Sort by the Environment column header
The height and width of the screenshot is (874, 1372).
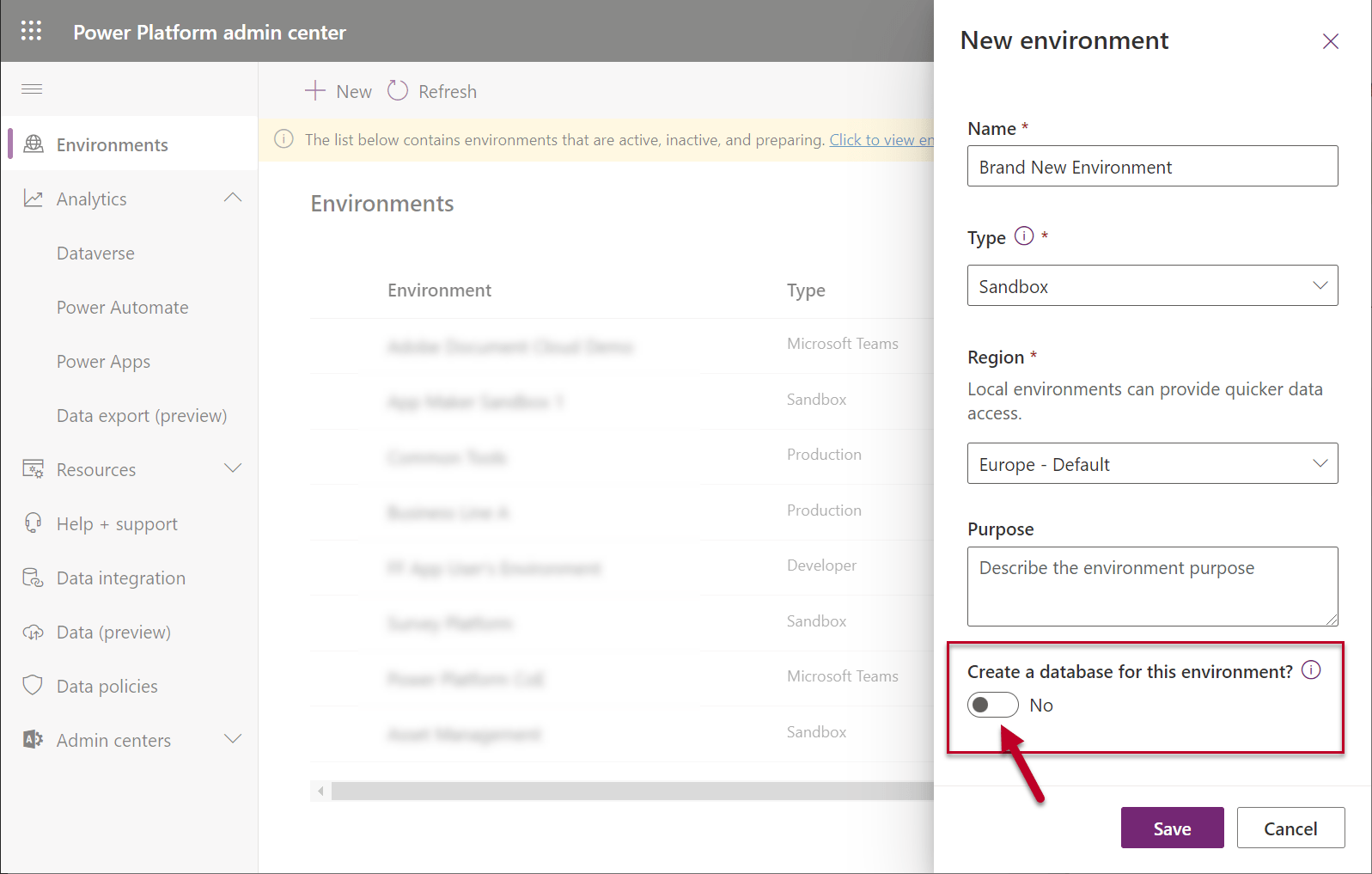(439, 290)
